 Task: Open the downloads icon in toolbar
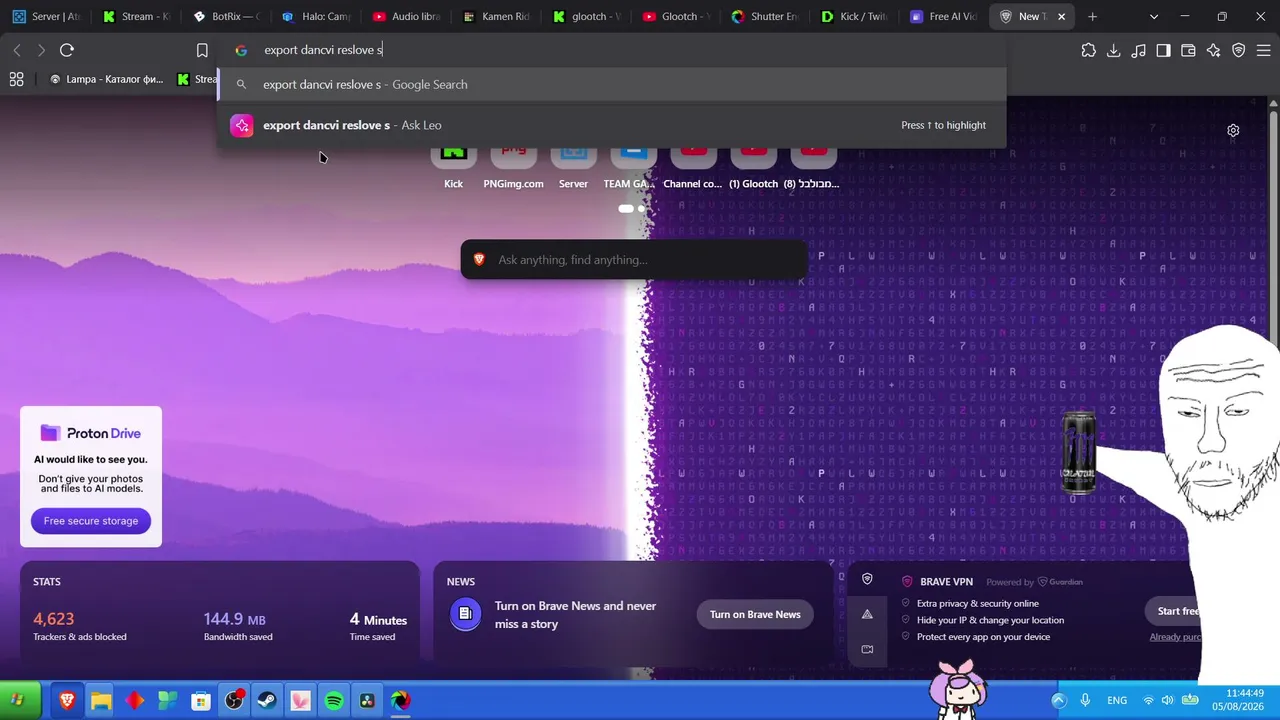coord(1113,50)
